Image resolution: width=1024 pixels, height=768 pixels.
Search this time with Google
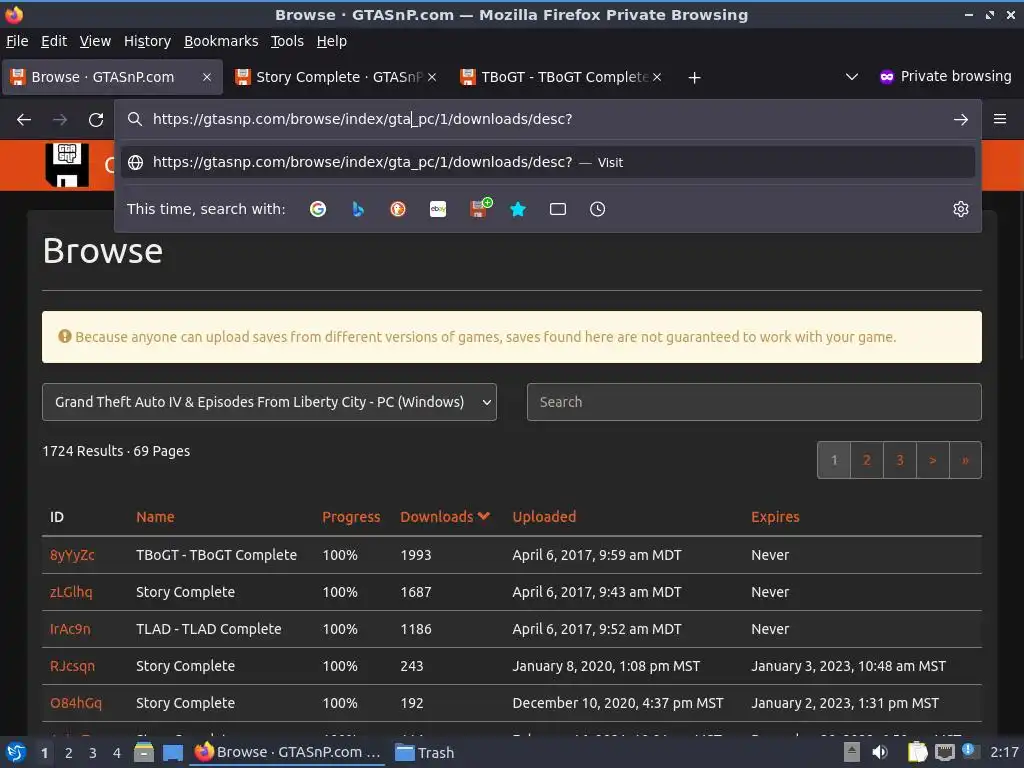(x=318, y=209)
